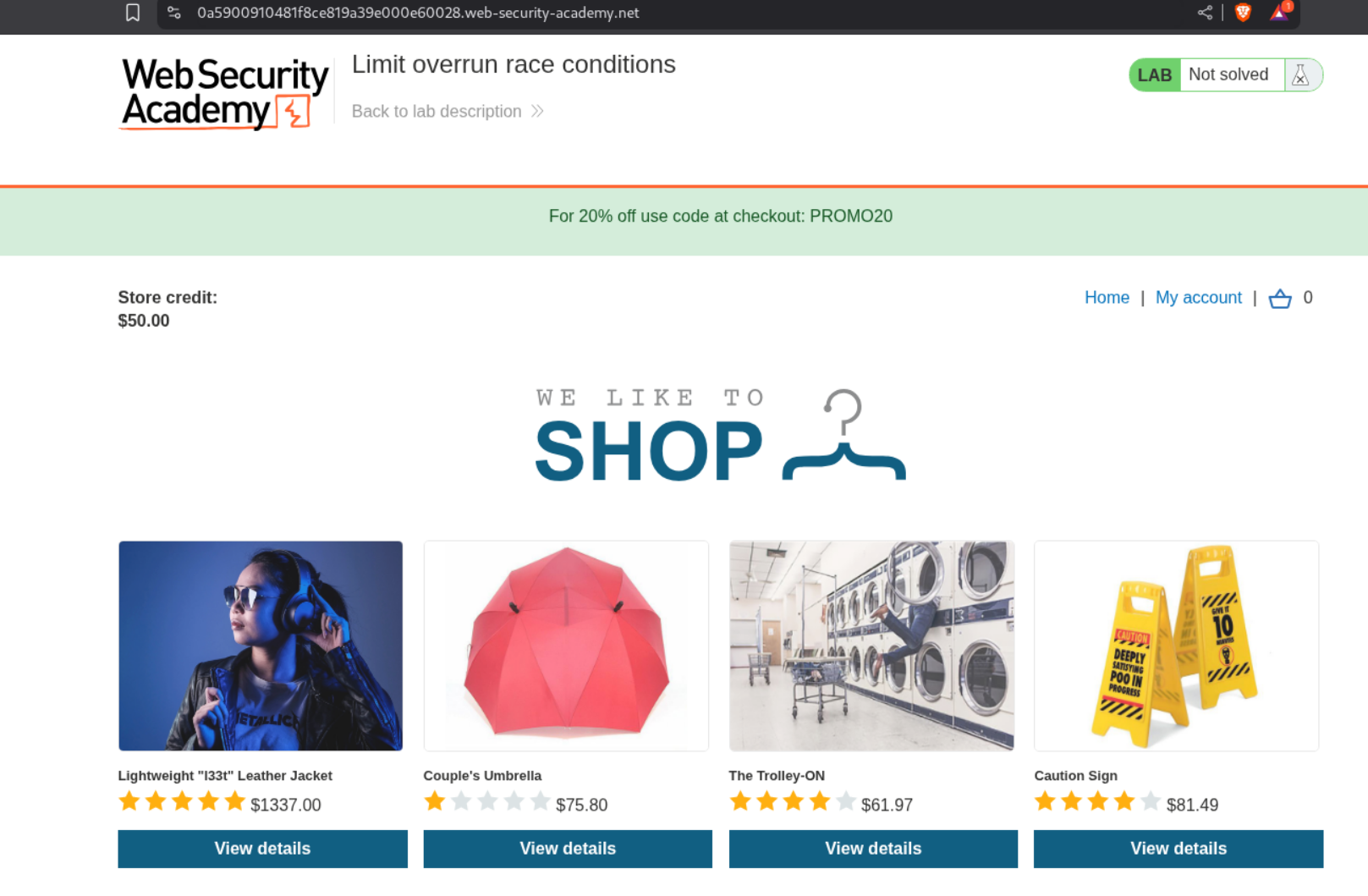Click the Not solved lab status badge

(1227, 75)
